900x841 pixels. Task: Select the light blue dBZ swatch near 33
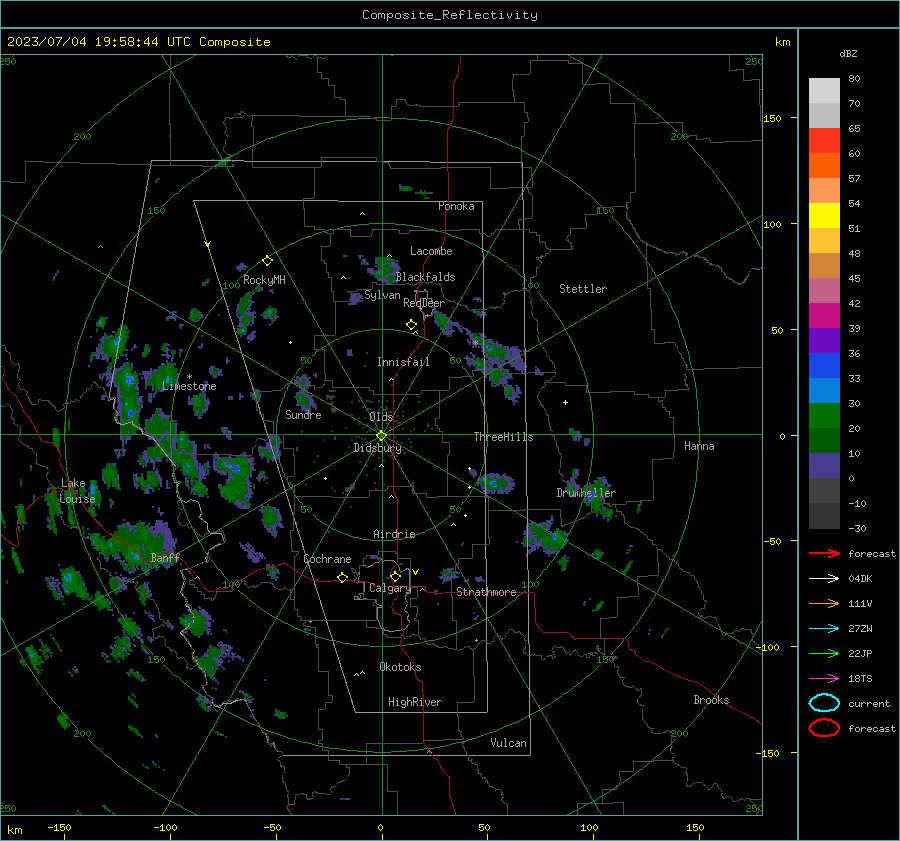(x=824, y=390)
